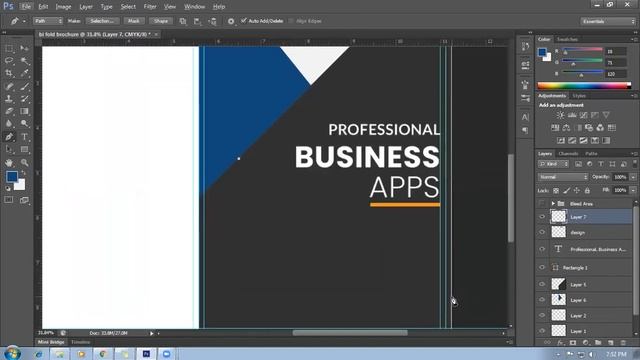
Task: Open the File menu
Action: tap(26, 7)
